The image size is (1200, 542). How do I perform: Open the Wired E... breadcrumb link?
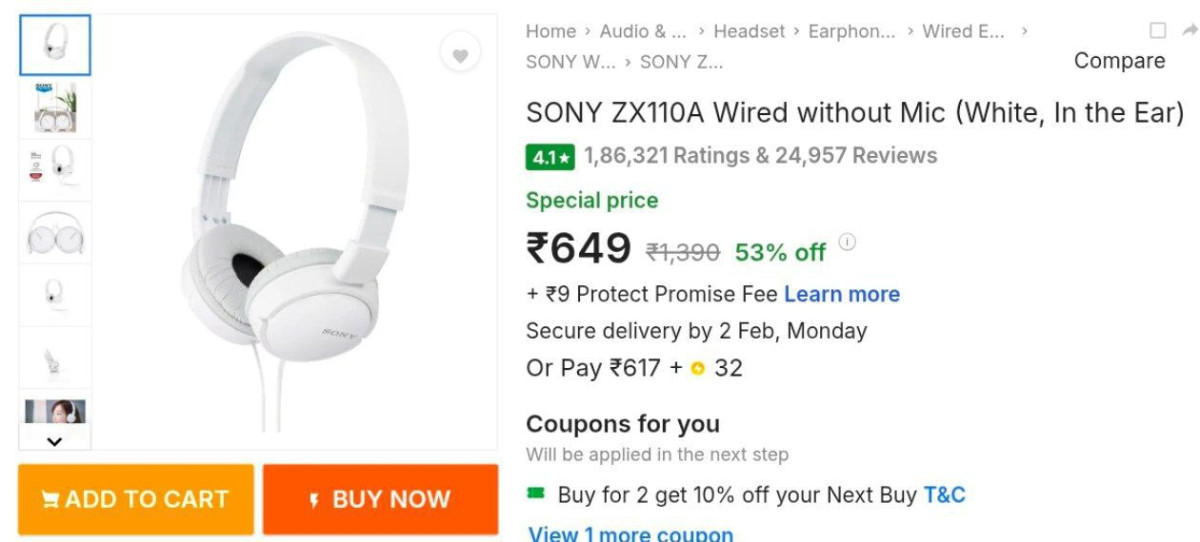(964, 31)
